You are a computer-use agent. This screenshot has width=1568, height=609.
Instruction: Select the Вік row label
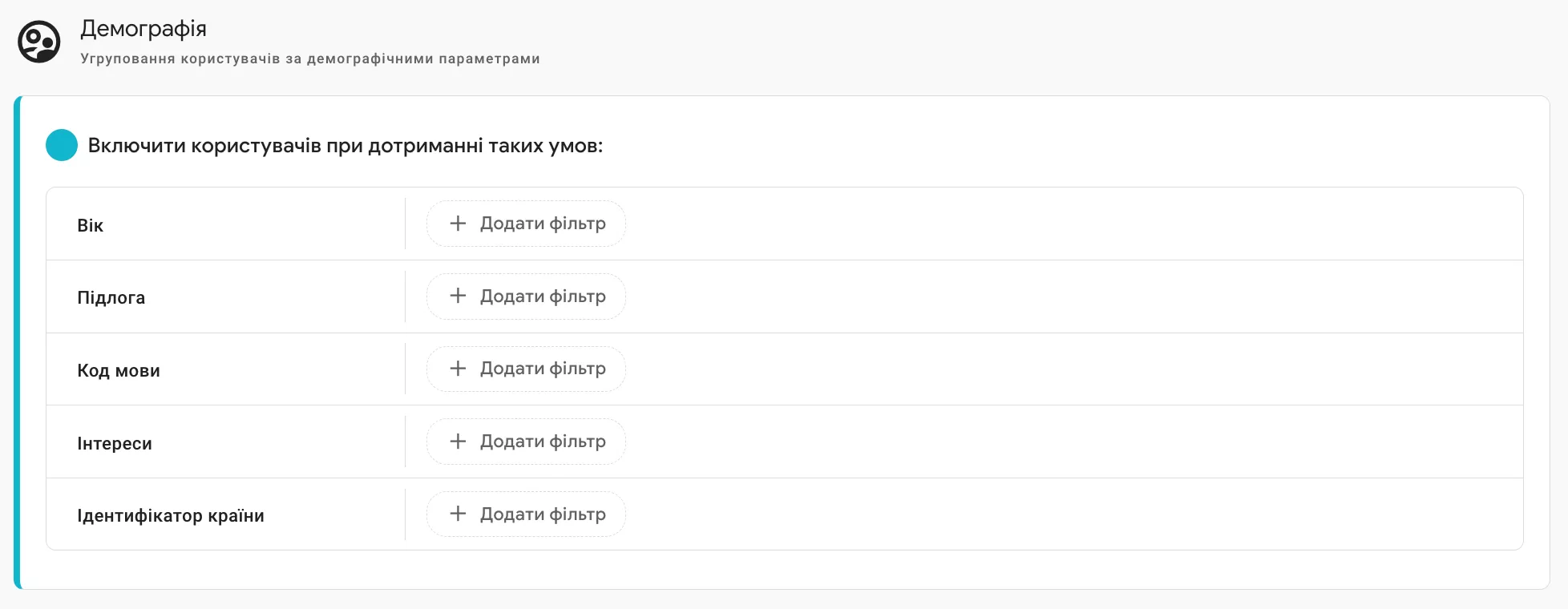click(91, 225)
